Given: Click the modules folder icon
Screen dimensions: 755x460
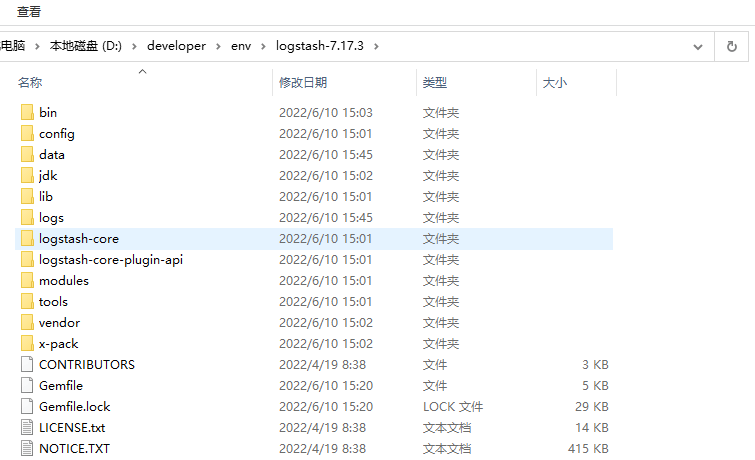Looking at the screenshot, I should coord(27,280).
